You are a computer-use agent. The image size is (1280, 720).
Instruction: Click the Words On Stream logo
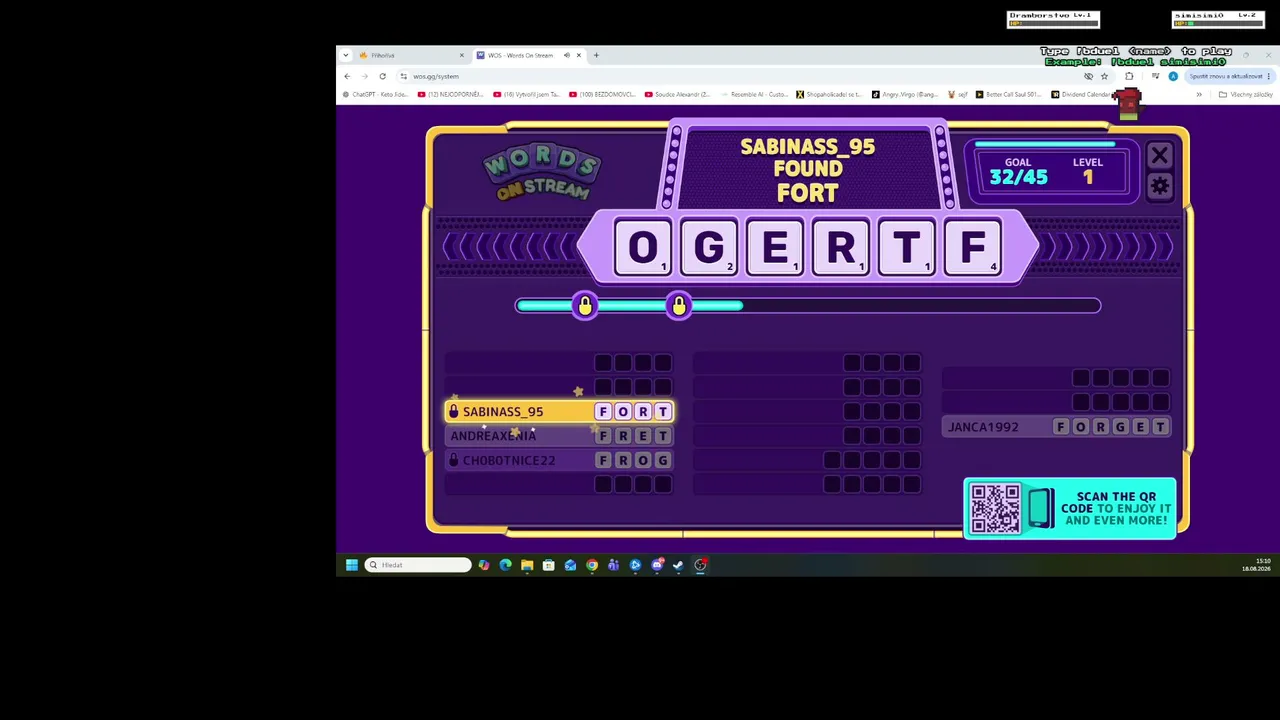point(542,174)
